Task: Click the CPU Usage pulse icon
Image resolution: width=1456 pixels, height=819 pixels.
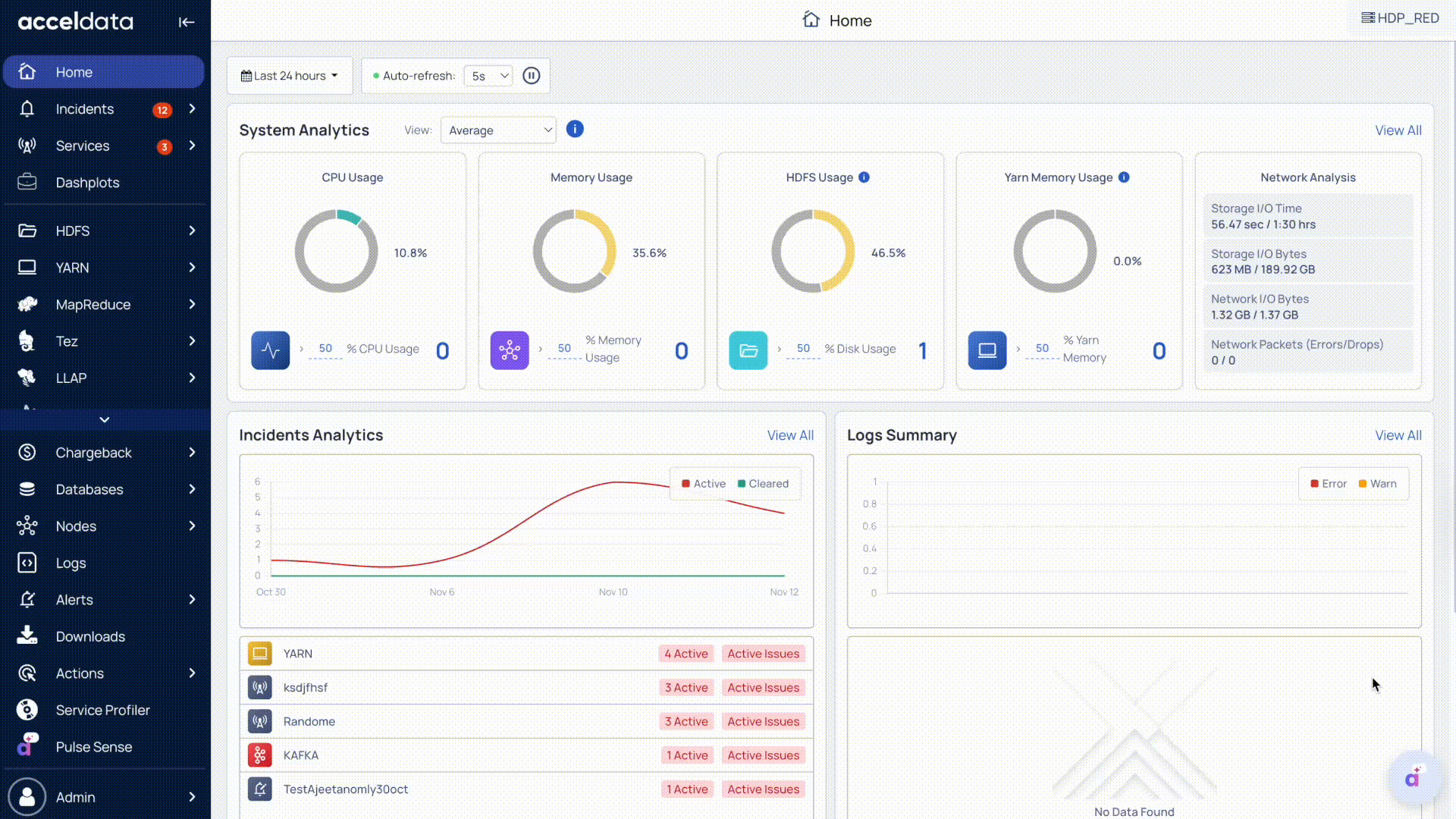Action: (x=271, y=350)
